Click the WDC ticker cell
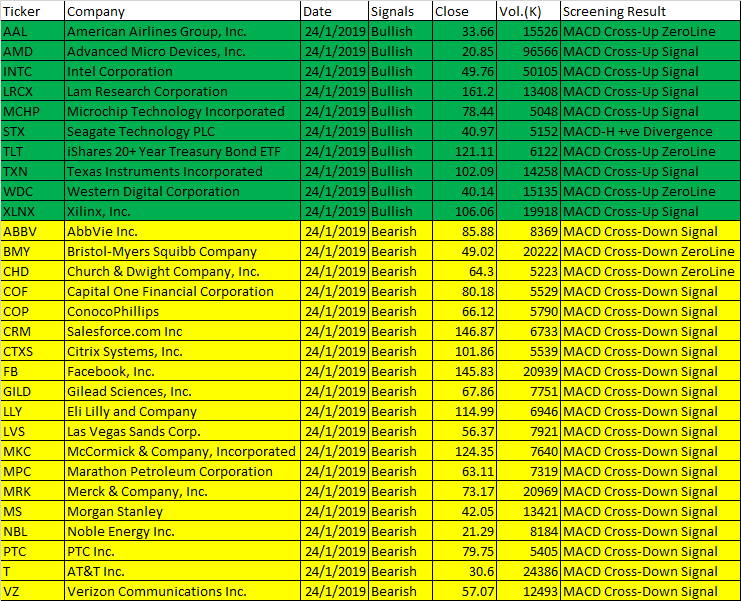The image size is (741, 601). coord(32,191)
